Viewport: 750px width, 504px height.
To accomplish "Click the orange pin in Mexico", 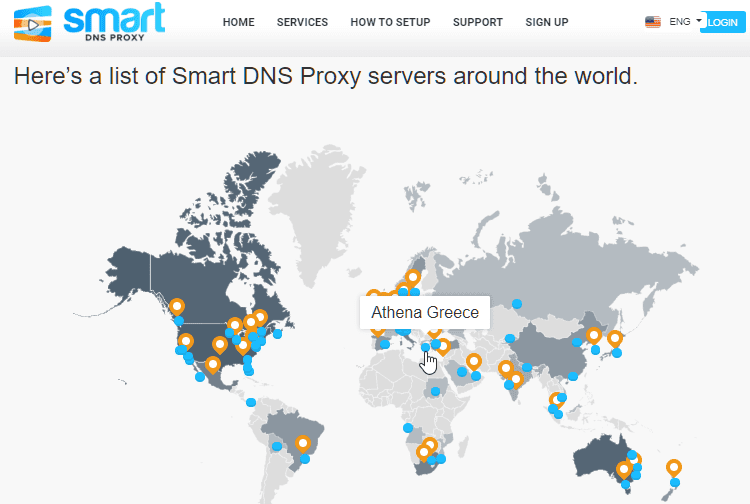I will coord(213,366).
